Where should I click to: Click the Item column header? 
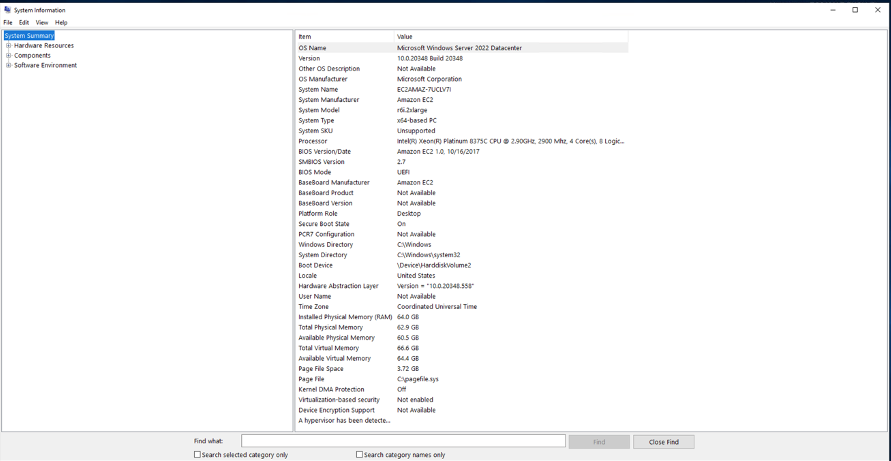pyautogui.click(x=345, y=36)
